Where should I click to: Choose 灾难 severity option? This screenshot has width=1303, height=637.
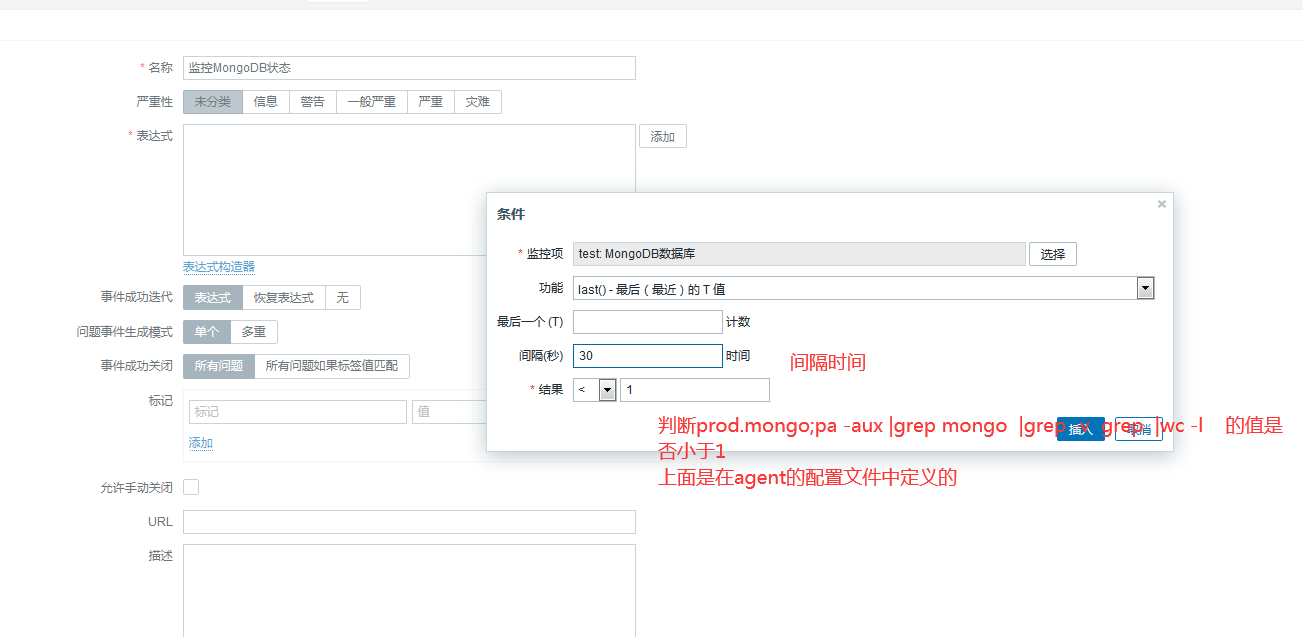click(x=477, y=102)
